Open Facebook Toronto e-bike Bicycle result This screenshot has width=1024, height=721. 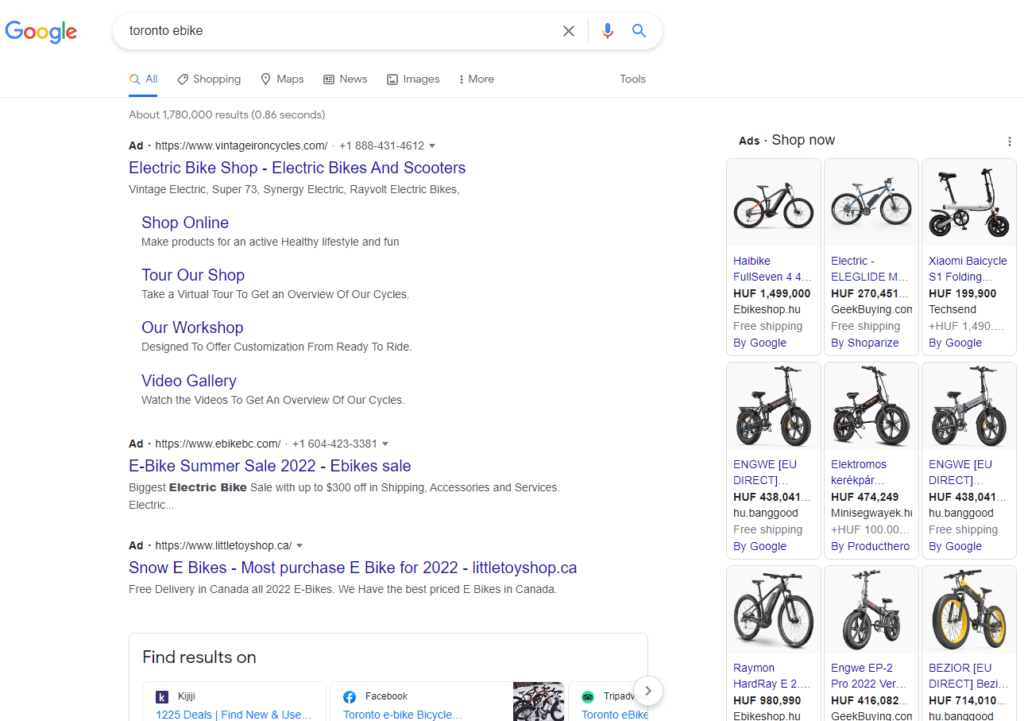pyautogui.click(x=403, y=714)
